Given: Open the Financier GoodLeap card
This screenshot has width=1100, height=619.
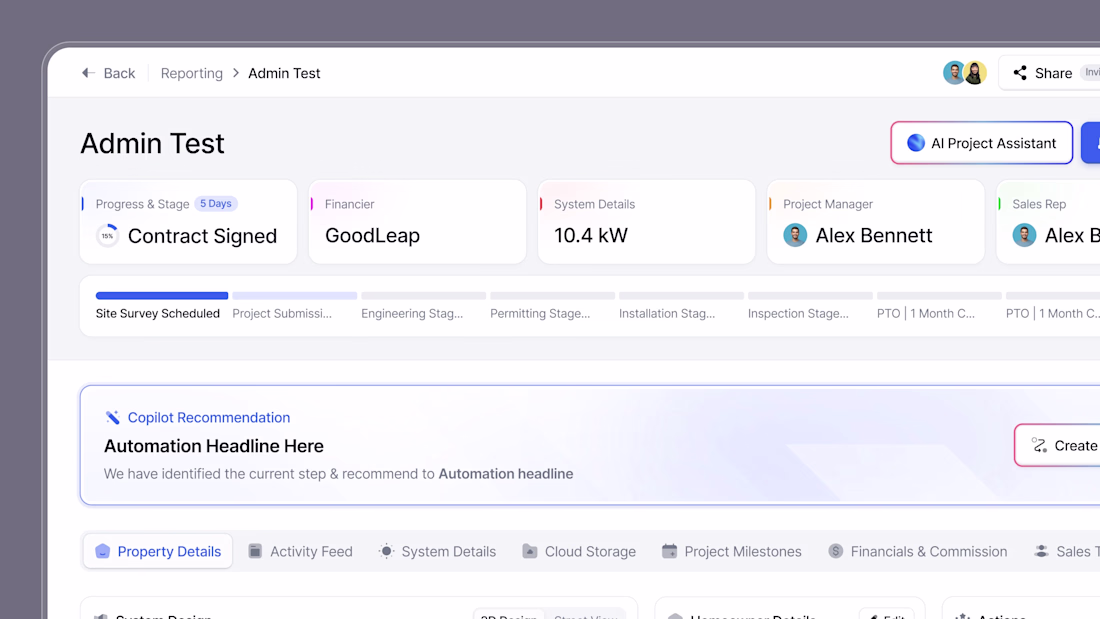Looking at the screenshot, I should click(x=417, y=222).
